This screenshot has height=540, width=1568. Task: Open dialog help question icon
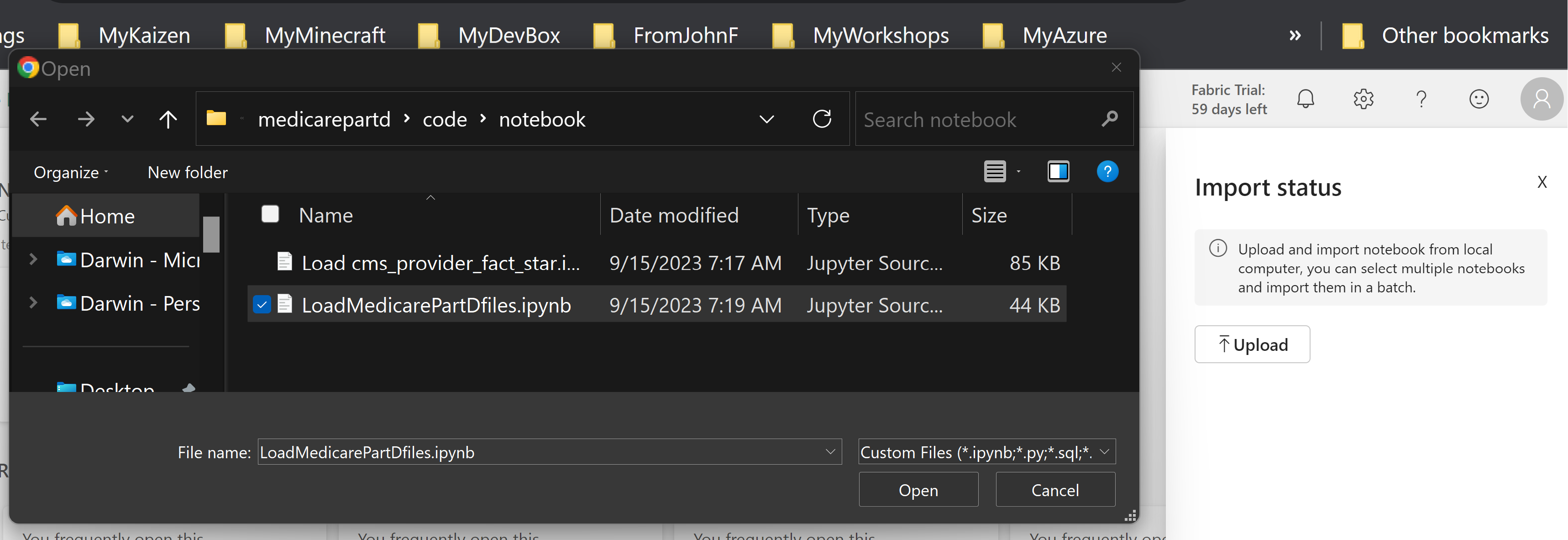pos(1107,172)
